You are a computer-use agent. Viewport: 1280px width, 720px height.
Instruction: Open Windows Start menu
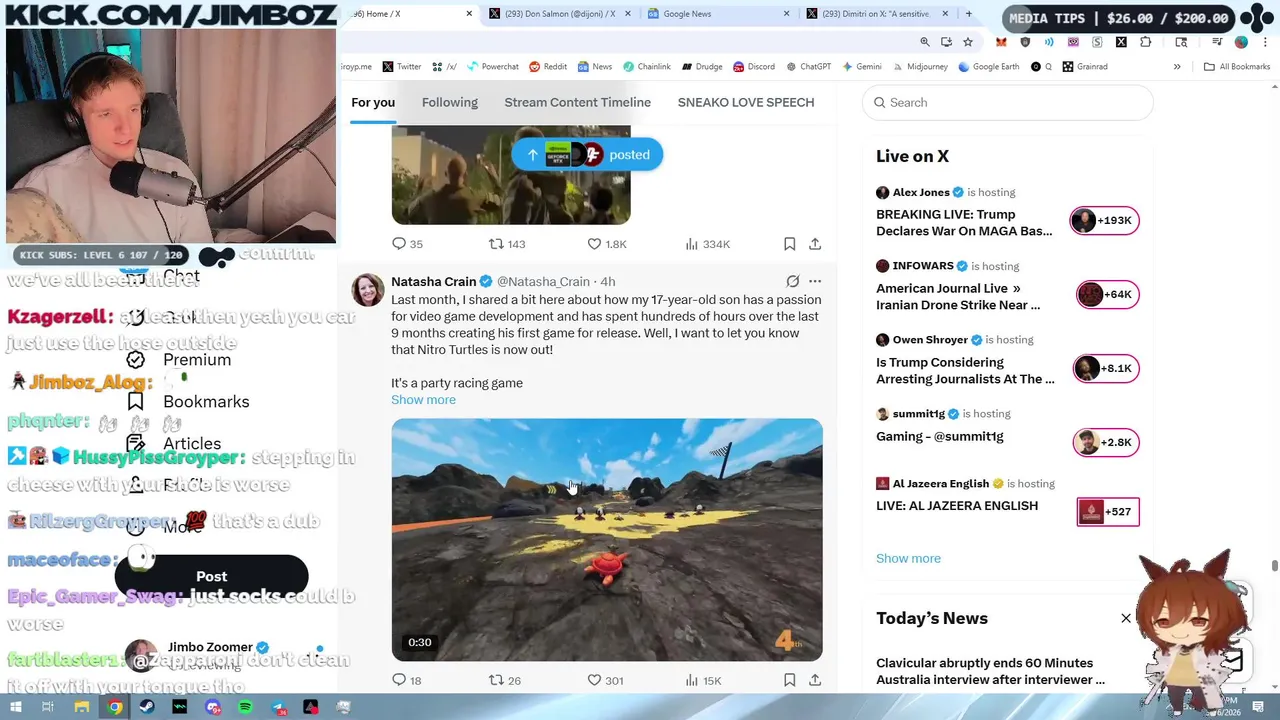click(15, 707)
